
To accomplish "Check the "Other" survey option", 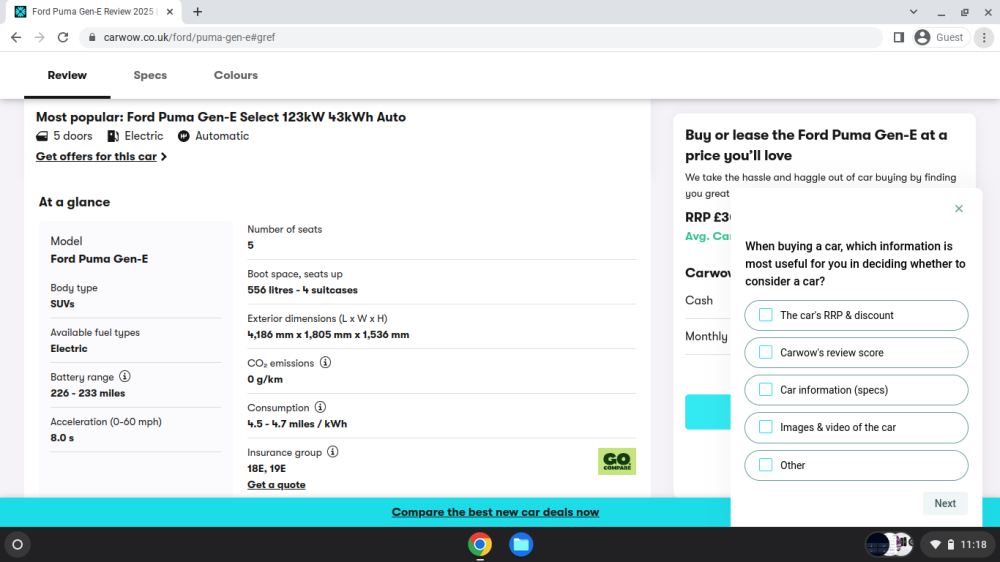I will [x=766, y=465].
